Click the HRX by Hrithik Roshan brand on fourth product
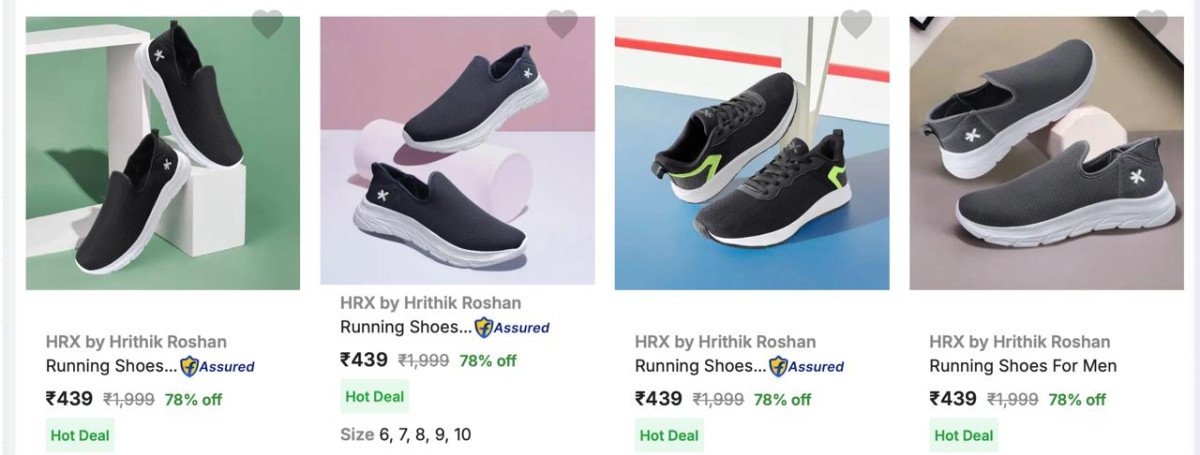 [1020, 342]
